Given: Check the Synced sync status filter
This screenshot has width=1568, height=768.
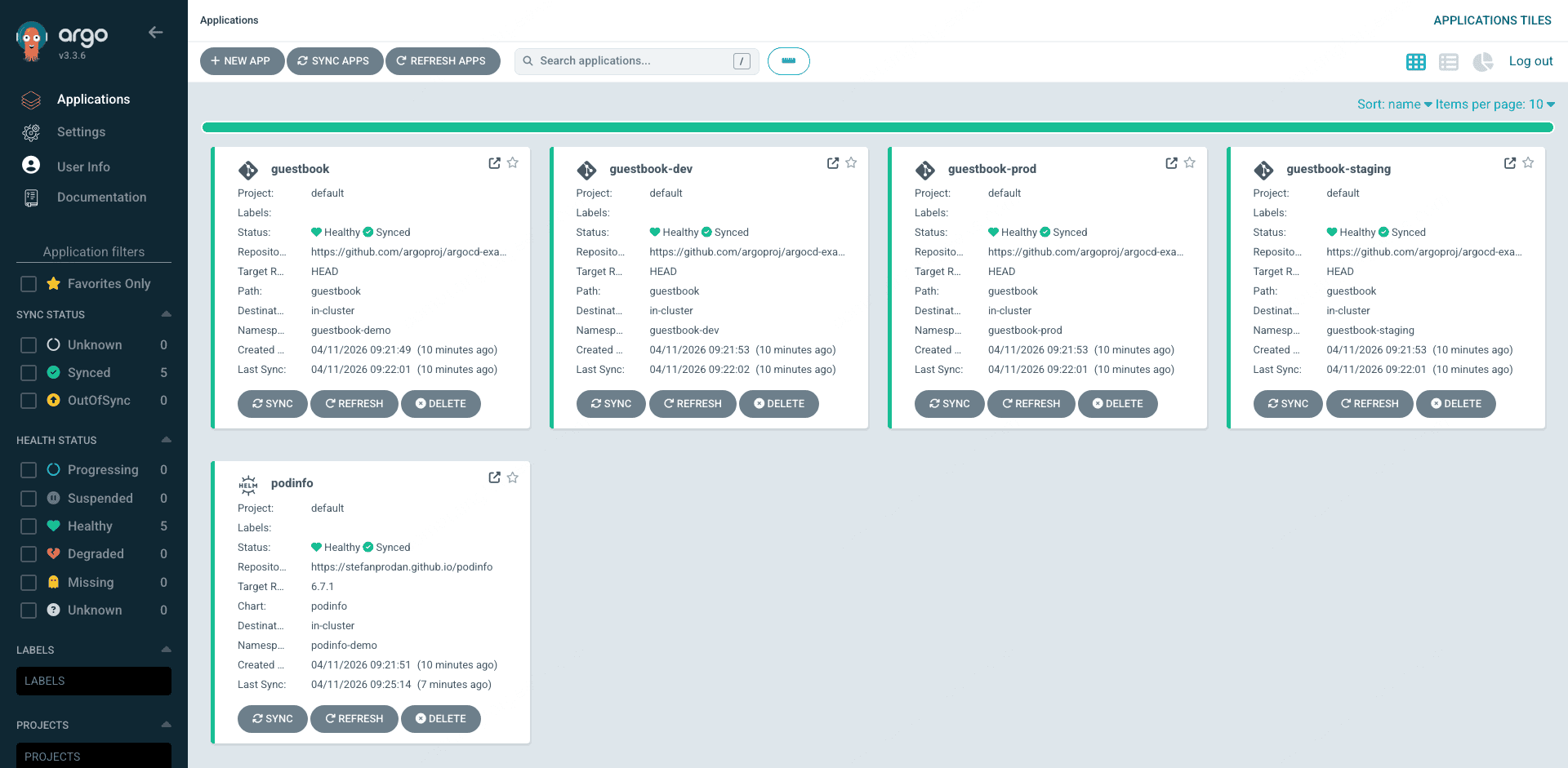Looking at the screenshot, I should tap(28, 372).
